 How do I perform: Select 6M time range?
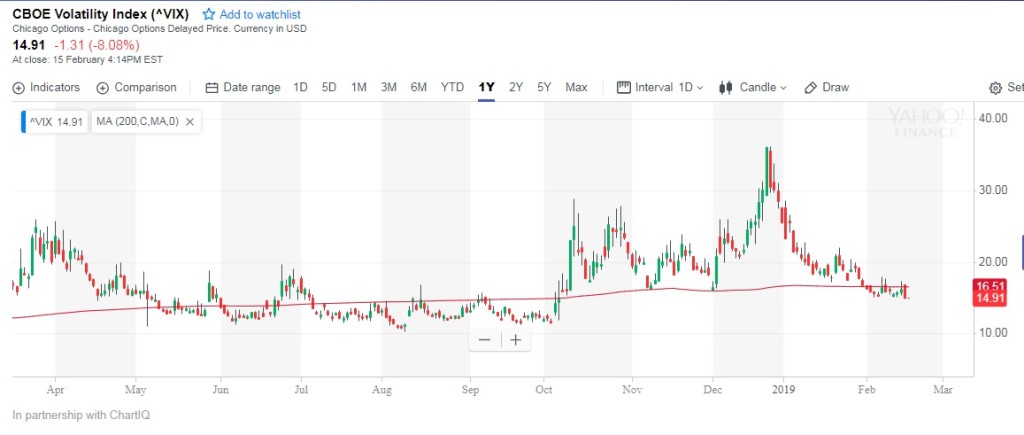tap(419, 88)
